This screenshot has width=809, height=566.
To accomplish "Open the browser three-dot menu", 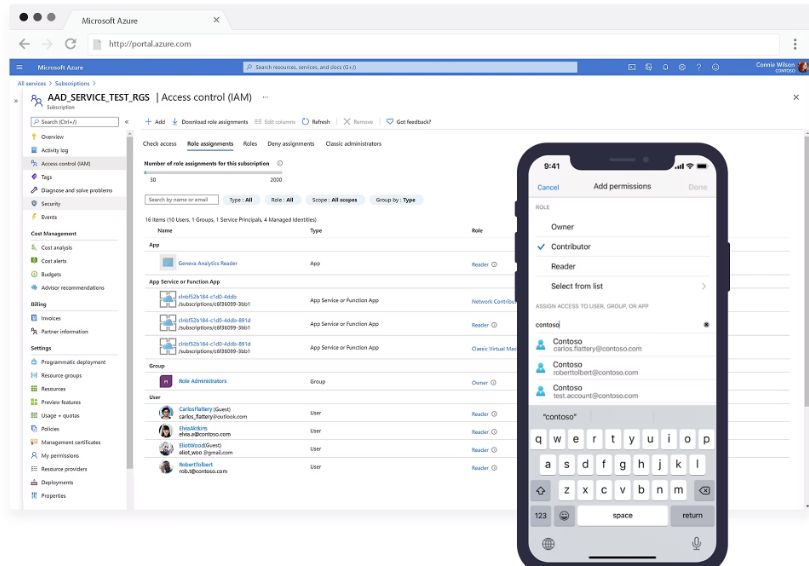I will pos(795,44).
